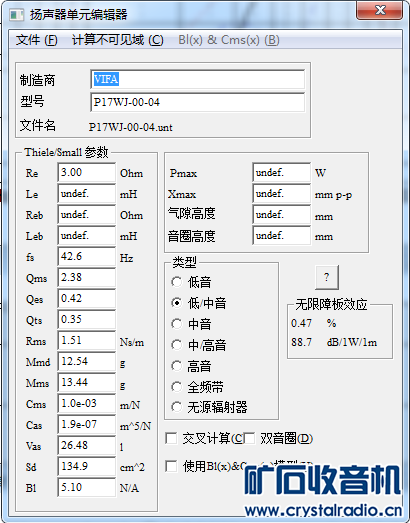Tick the 双音圈 (D) checkbox
Screen dimensions: 410x523
tap(249, 438)
